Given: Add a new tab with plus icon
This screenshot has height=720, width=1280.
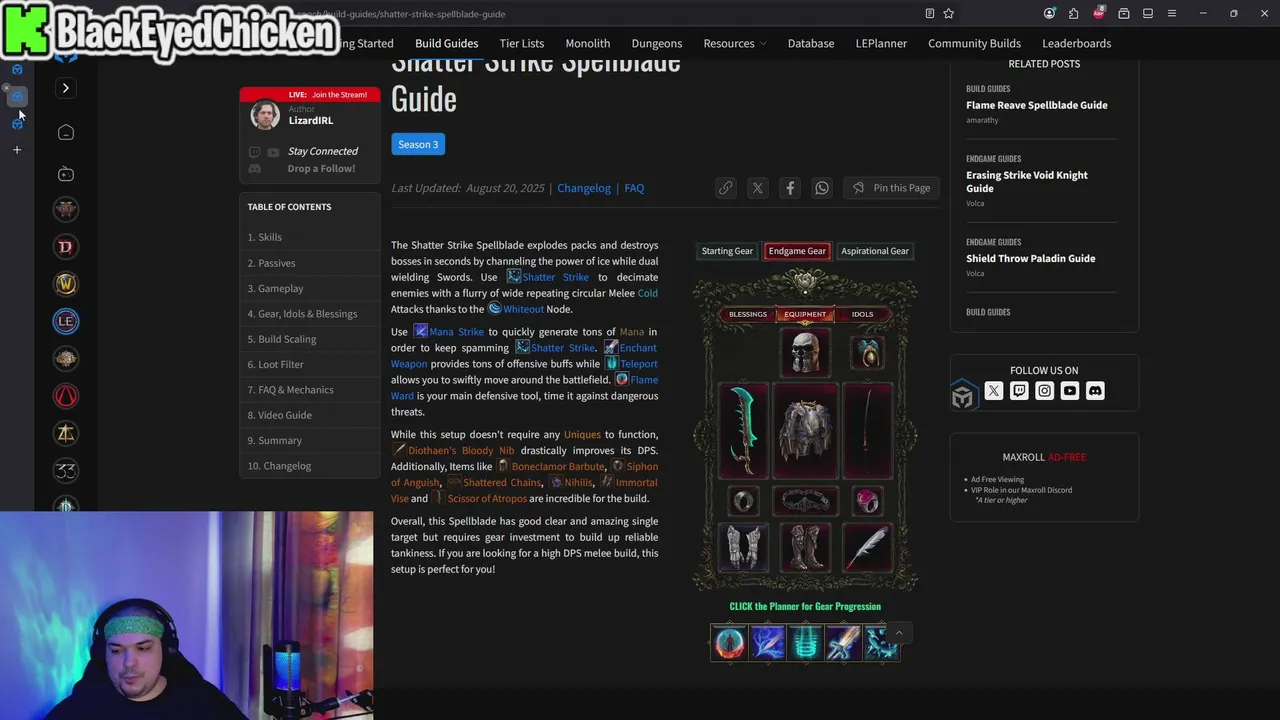Looking at the screenshot, I should tap(16, 150).
